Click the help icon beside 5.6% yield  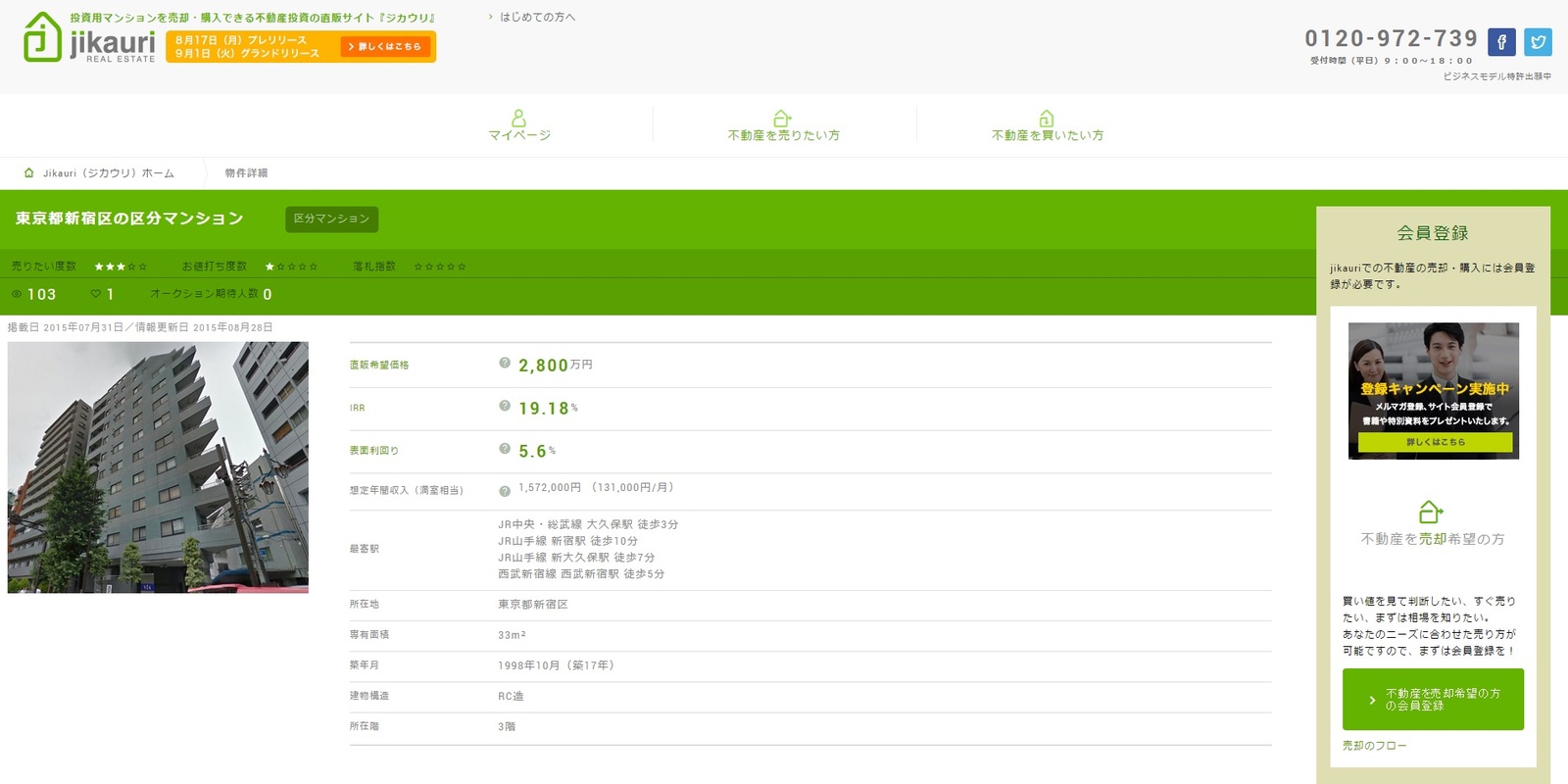505,449
